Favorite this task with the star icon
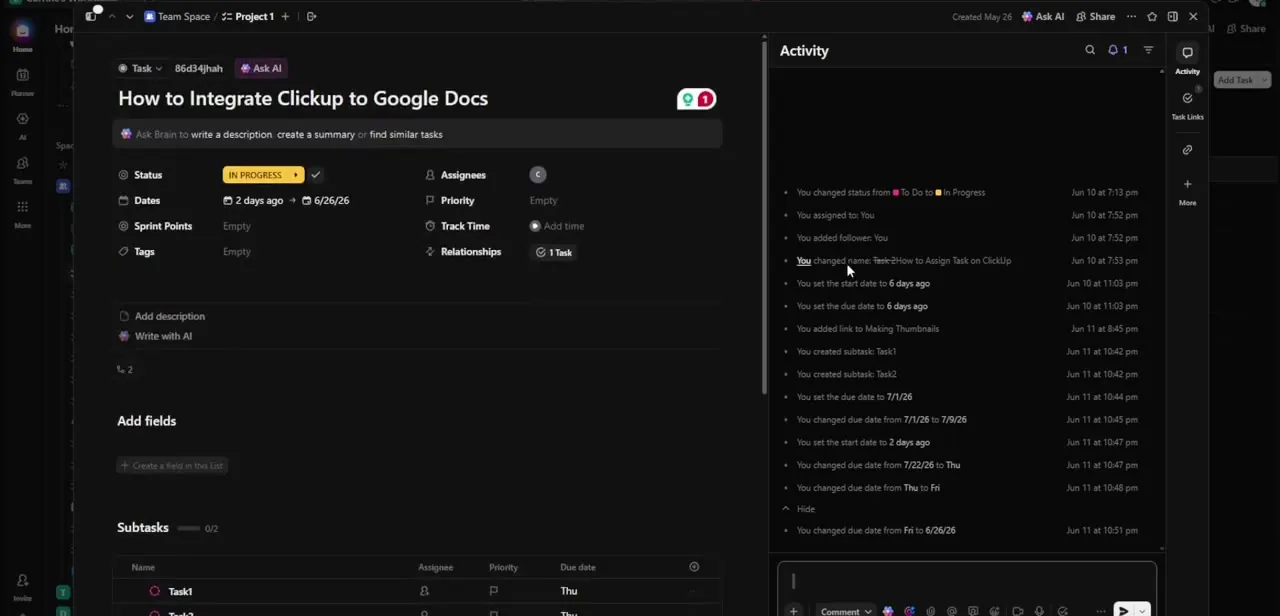The width and height of the screenshot is (1280, 616). [x=1152, y=16]
